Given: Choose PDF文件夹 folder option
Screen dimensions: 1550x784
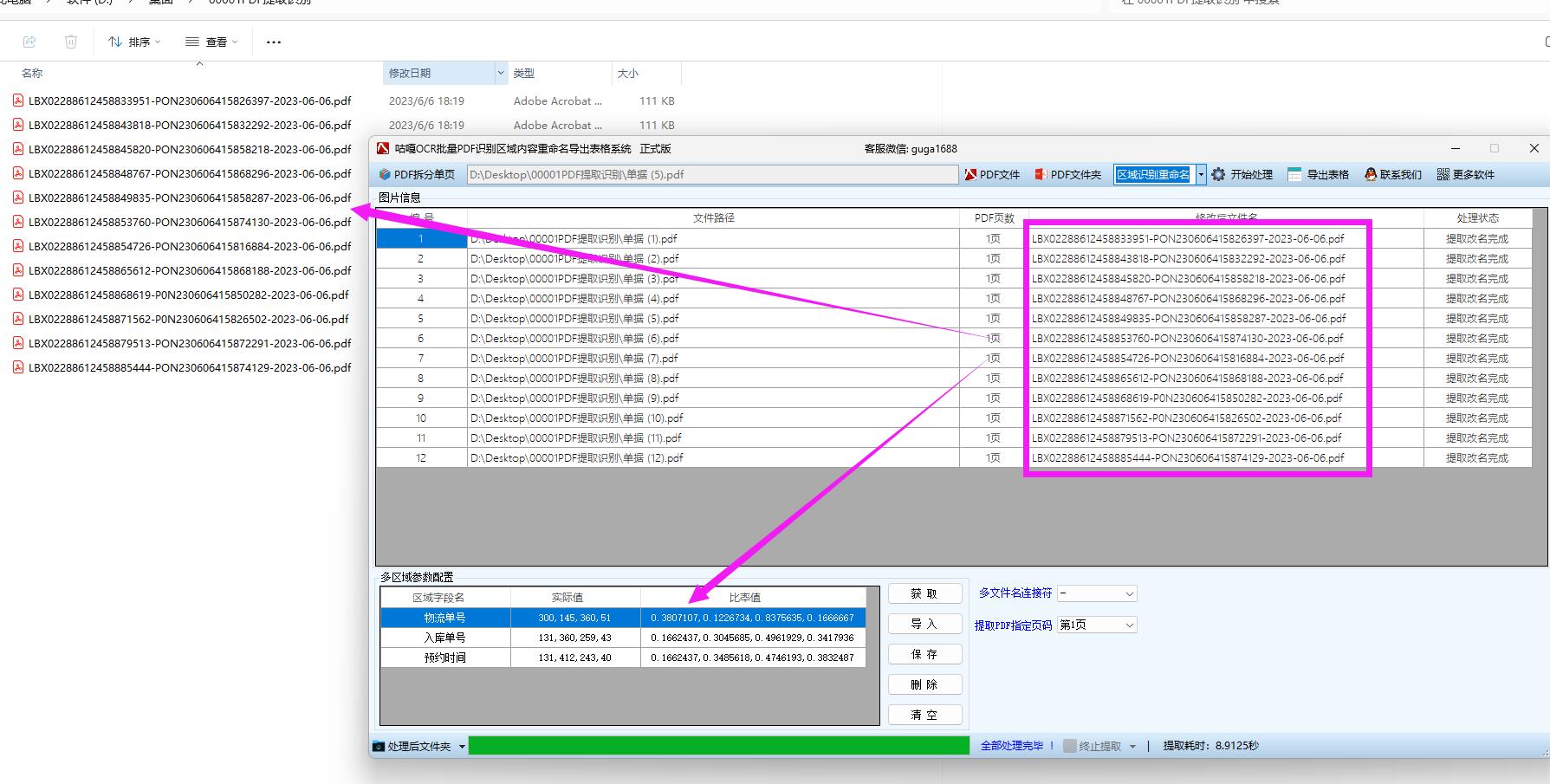Looking at the screenshot, I should click(x=1067, y=174).
